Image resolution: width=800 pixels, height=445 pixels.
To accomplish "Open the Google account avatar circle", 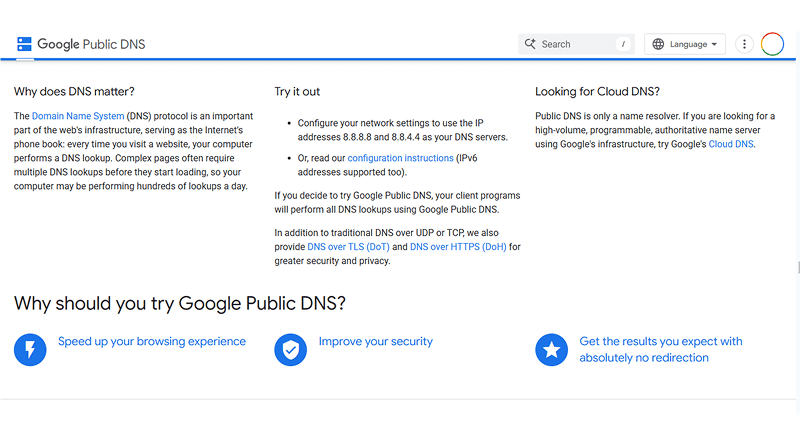I will (x=772, y=44).
